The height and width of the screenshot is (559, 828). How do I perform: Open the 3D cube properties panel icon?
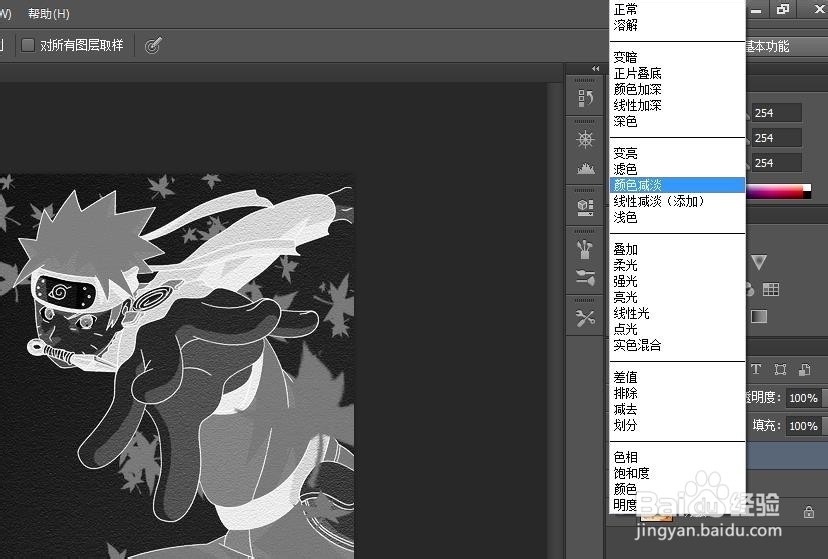coord(585,207)
